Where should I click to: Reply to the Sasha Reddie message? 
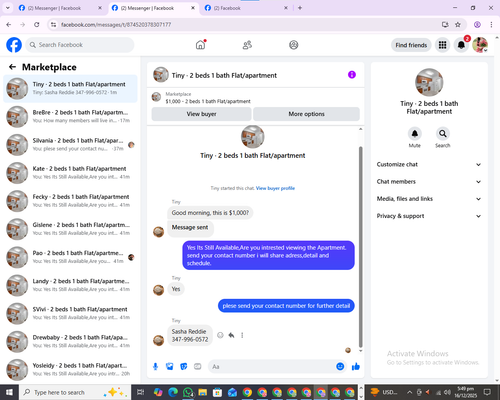231,335
